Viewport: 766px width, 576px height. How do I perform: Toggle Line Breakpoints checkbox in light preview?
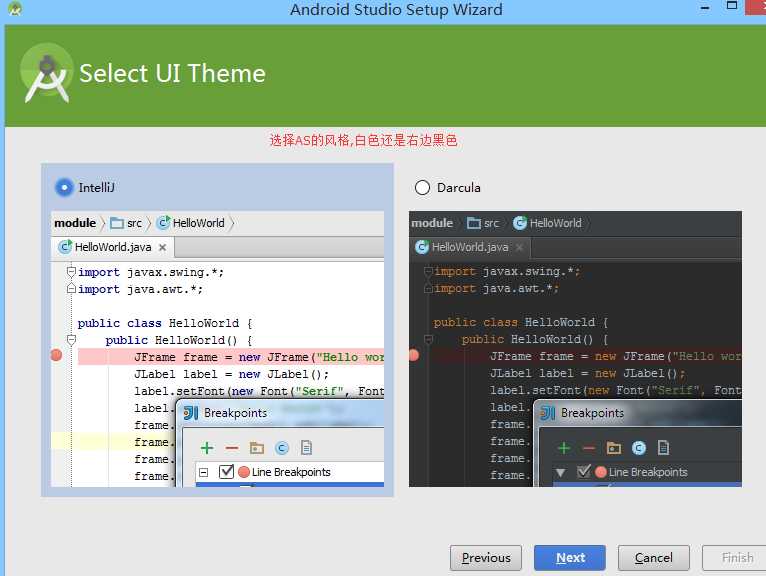(x=226, y=471)
